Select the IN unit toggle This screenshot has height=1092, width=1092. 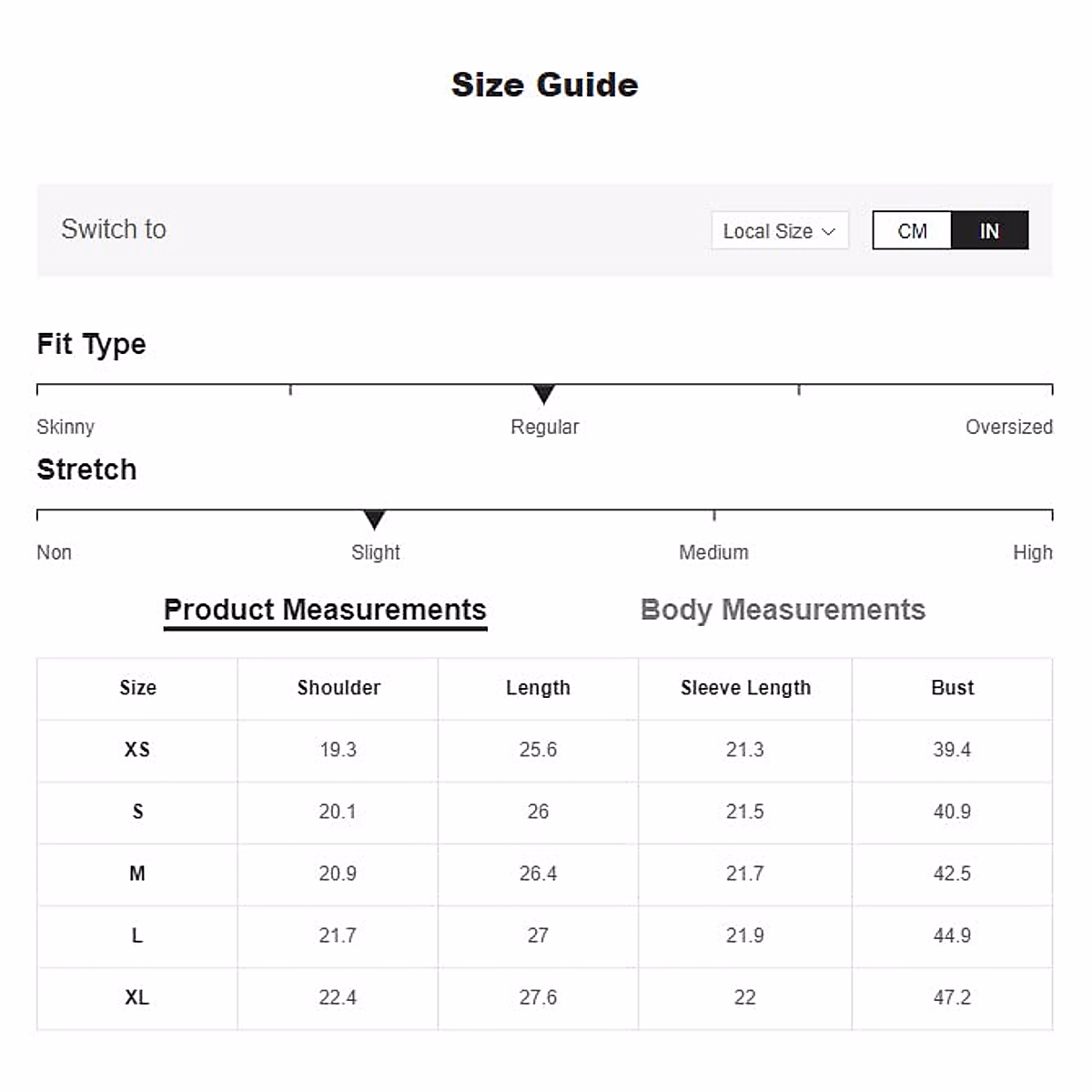click(989, 231)
